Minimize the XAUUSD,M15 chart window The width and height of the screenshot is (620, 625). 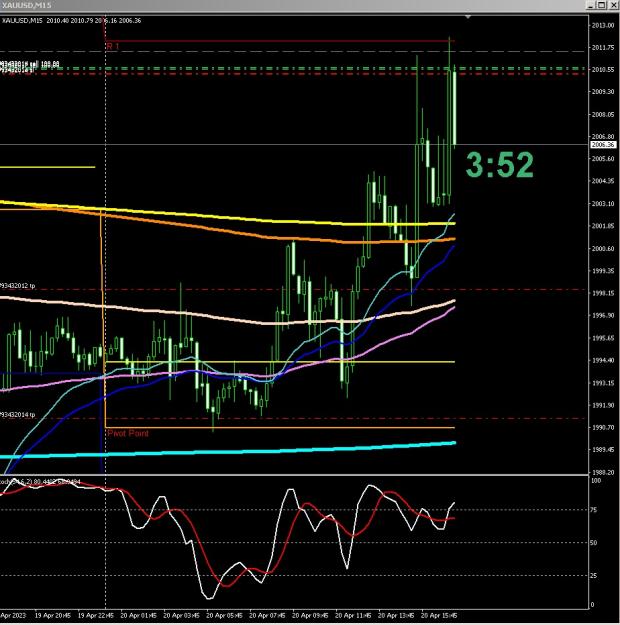pos(591,5)
